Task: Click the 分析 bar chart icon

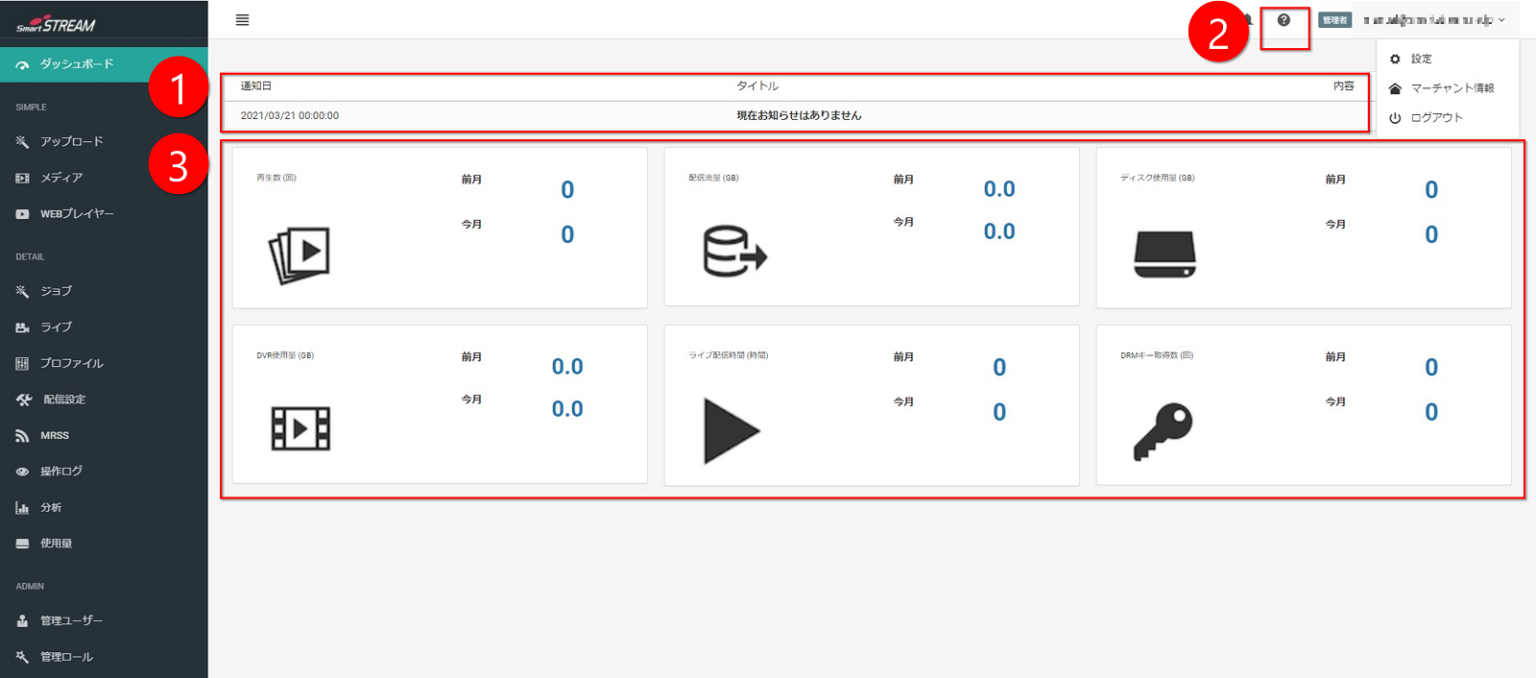Action: pyautogui.click(x=22, y=508)
